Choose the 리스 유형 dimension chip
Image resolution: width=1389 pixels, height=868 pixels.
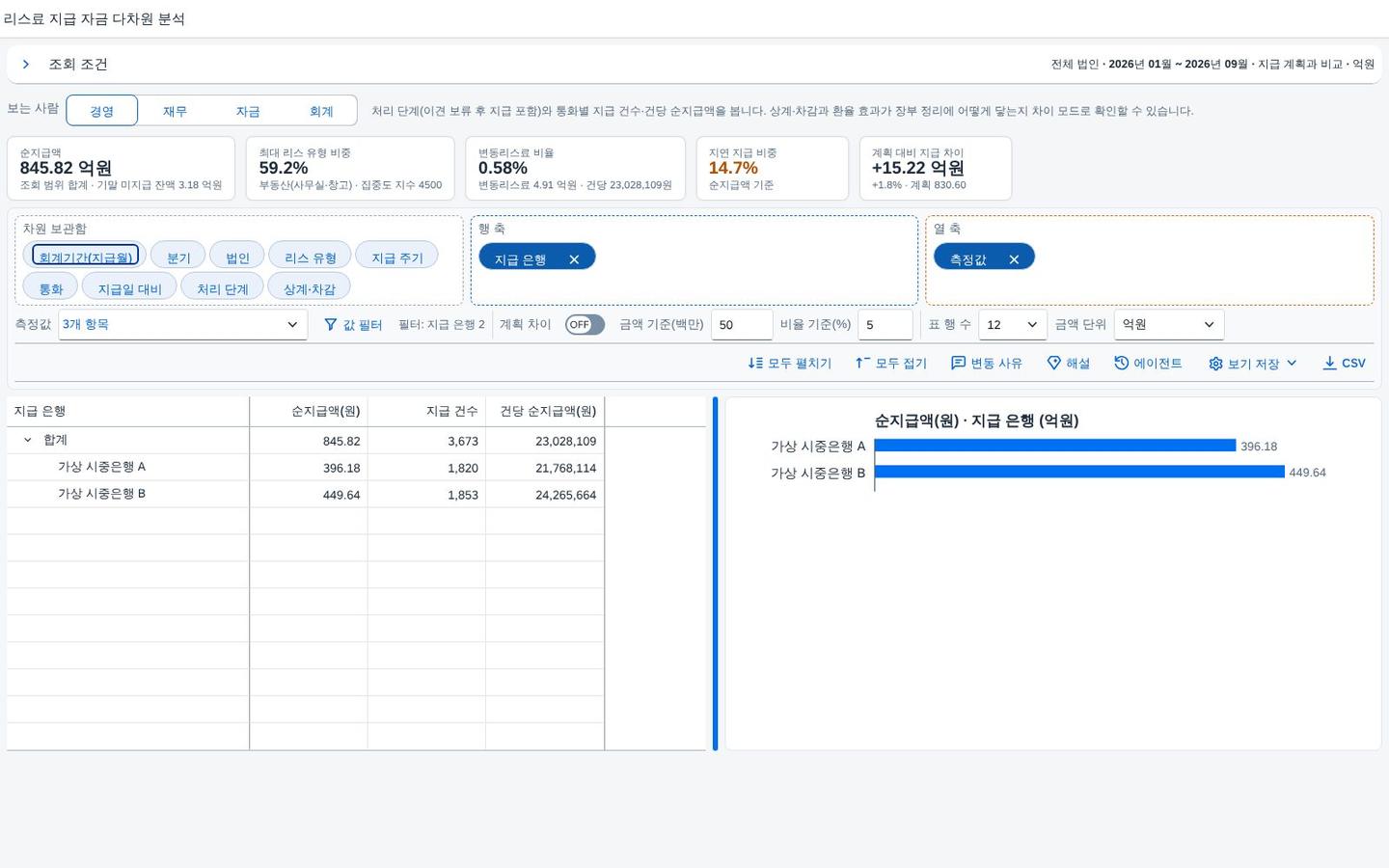pos(311,256)
